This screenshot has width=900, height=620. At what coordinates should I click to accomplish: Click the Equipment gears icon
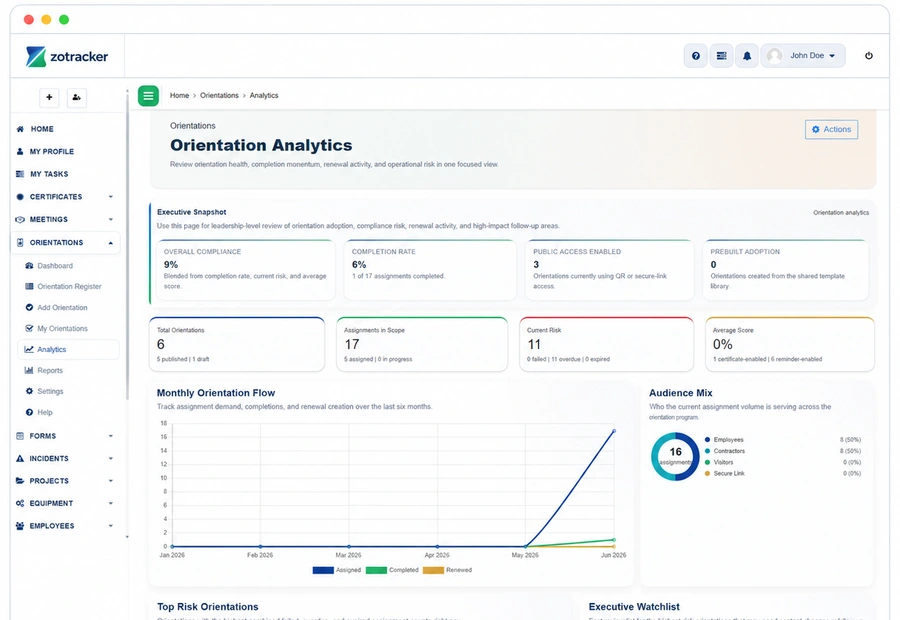pyautogui.click(x=20, y=503)
